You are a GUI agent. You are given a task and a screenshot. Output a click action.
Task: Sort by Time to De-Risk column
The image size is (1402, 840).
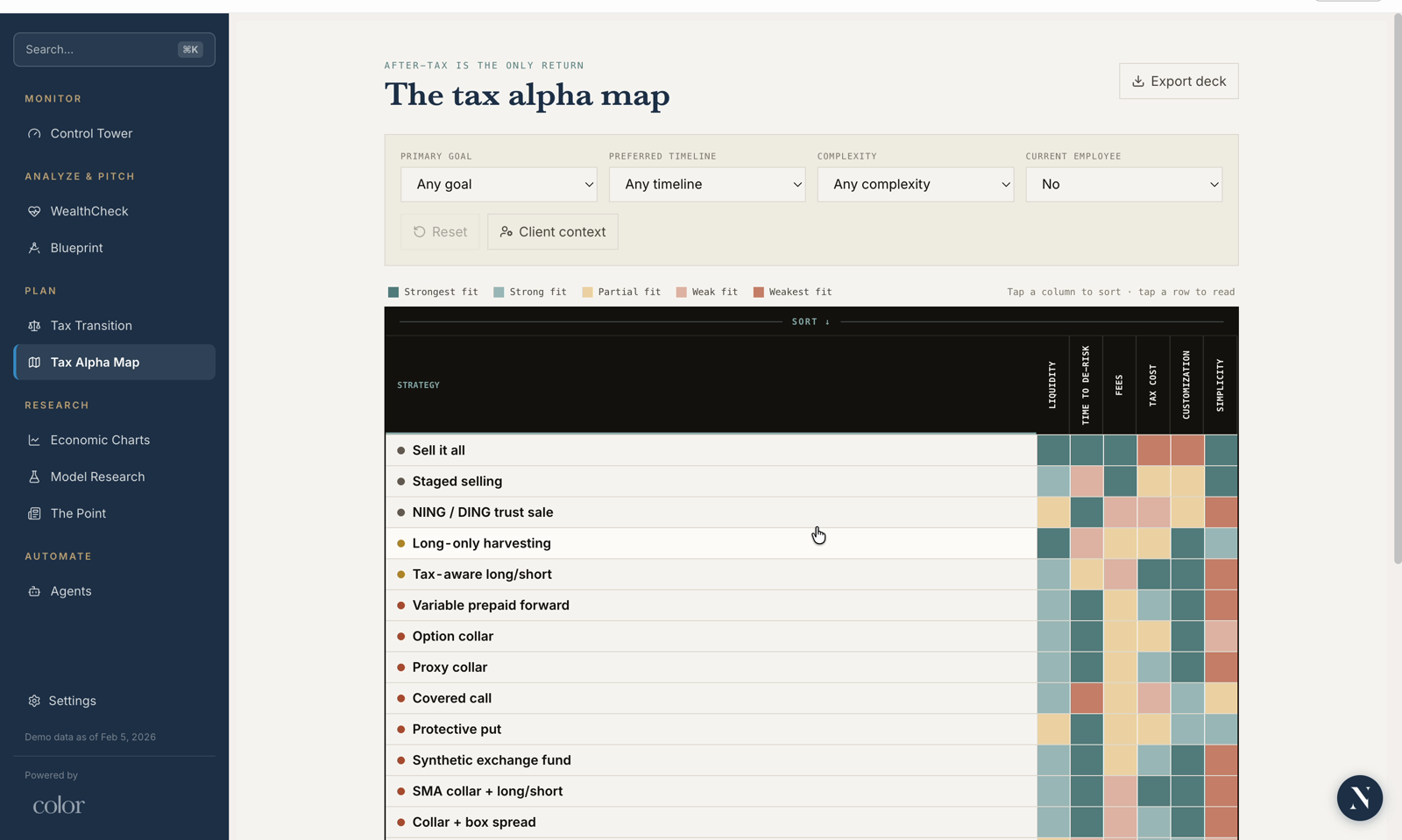coord(1086,385)
